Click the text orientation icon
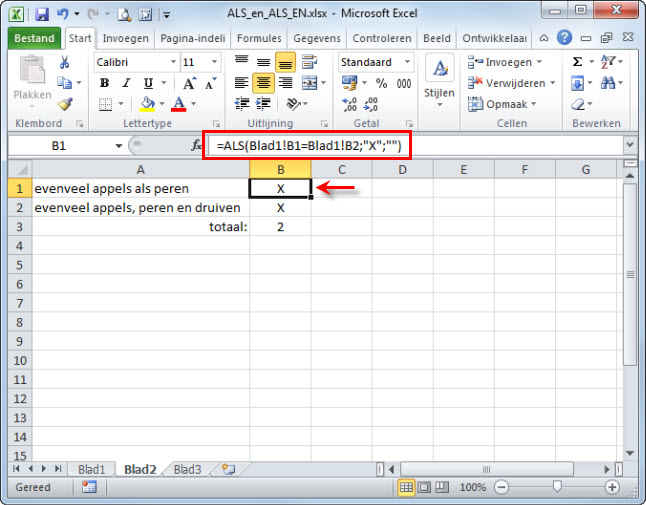Image resolution: width=646 pixels, height=505 pixels. tap(293, 104)
